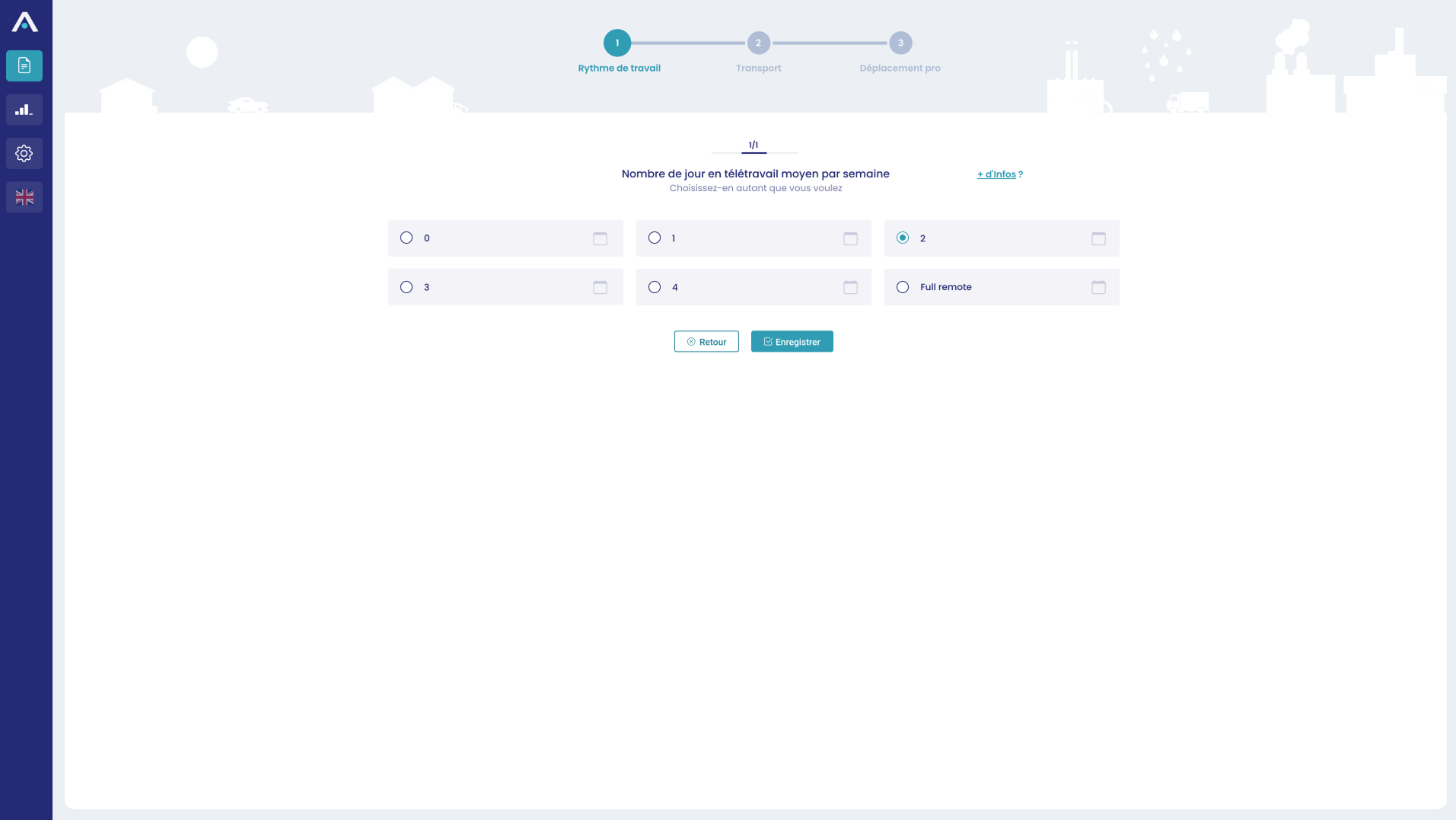Viewport: 1456px width, 820px height.
Task: Open the settings gear in sidebar
Action: [x=24, y=154]
